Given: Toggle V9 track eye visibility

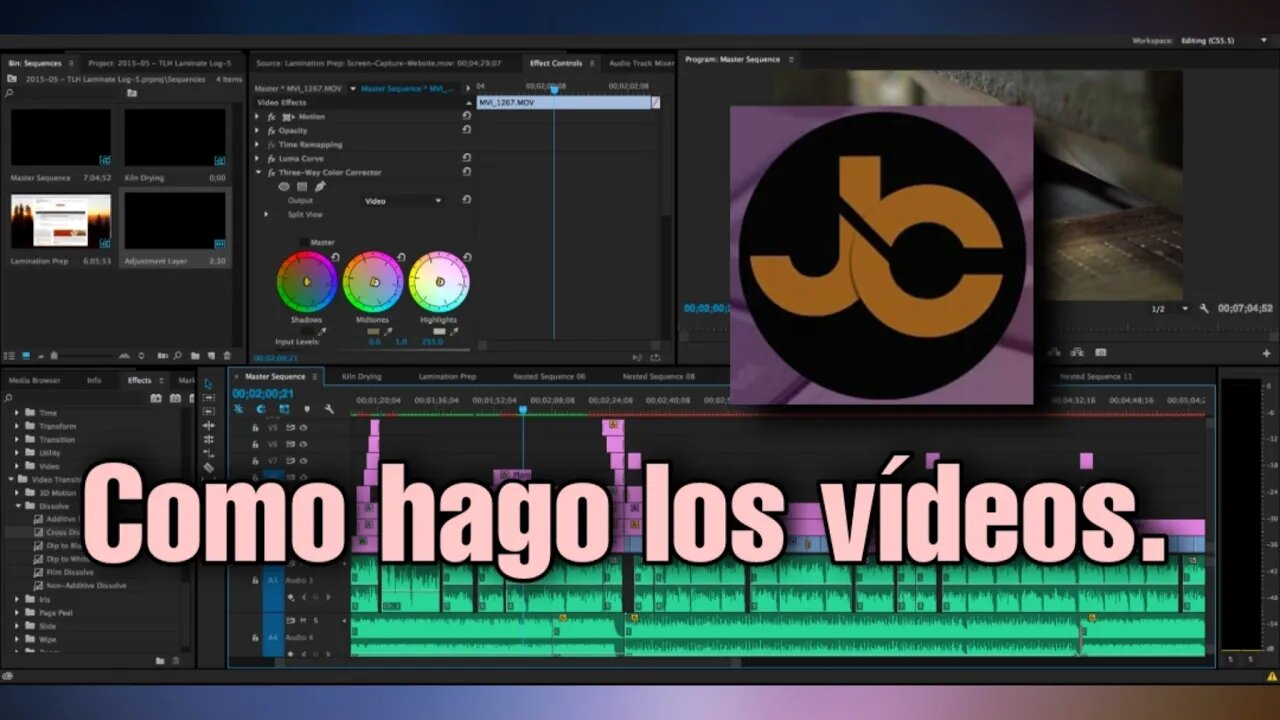Looking at the screenshot, I should pos(303,428).
